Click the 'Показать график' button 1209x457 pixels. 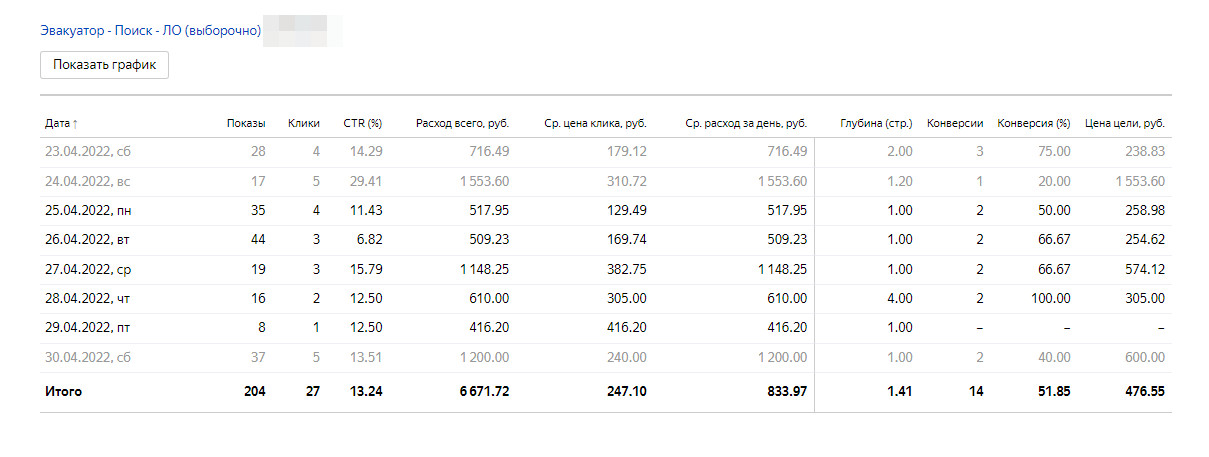105,65
